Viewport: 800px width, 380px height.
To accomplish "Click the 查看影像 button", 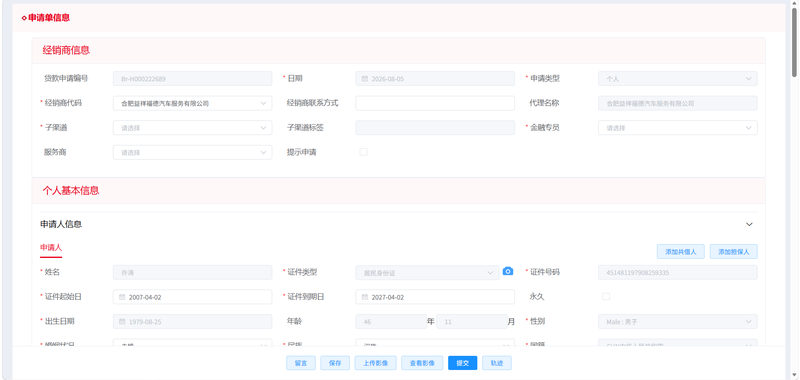I will coord(422,363).
